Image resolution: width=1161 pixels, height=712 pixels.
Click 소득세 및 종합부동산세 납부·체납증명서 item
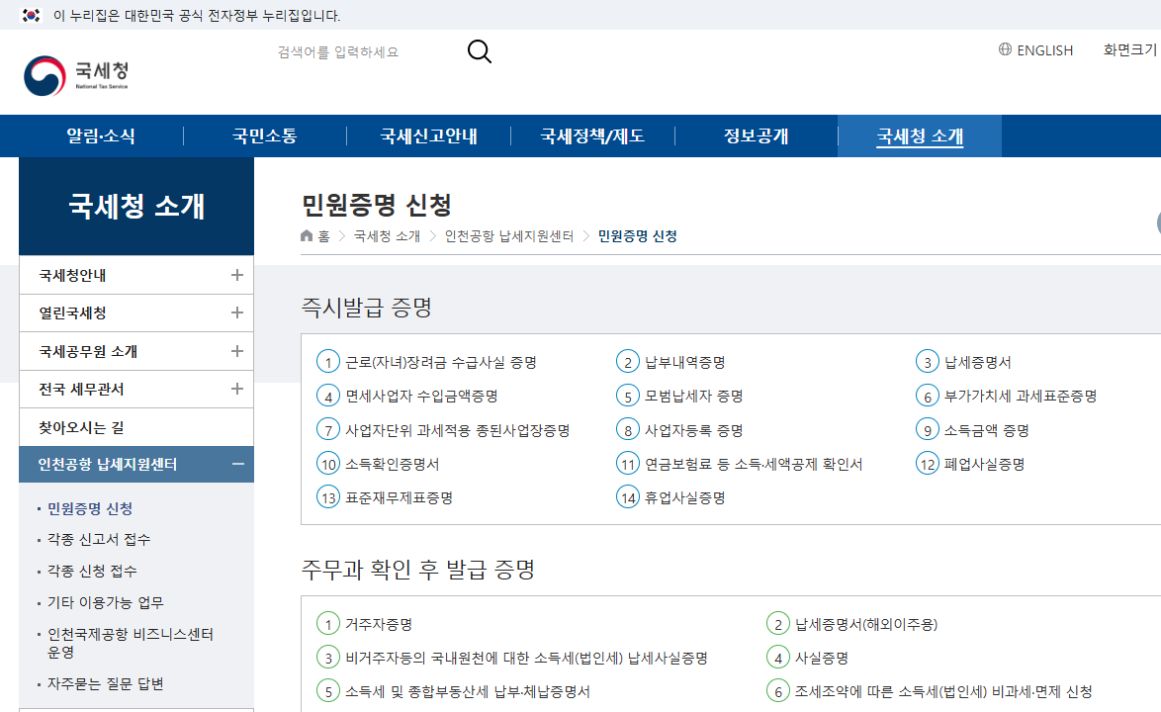click(467, 691)
